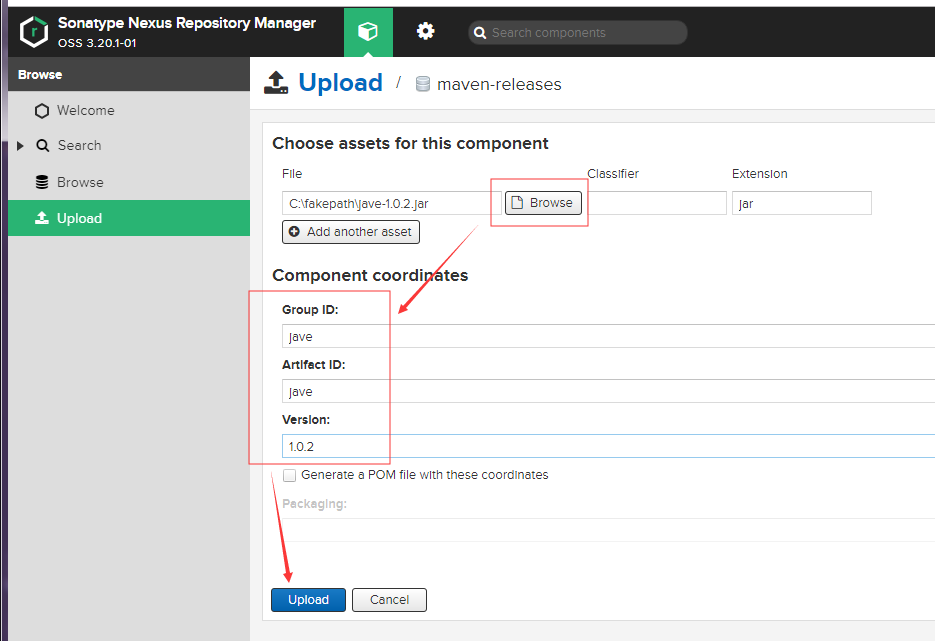Focus the Search components field
The width and height of the screenshot is (935, 641).
[x=577, y=33]
